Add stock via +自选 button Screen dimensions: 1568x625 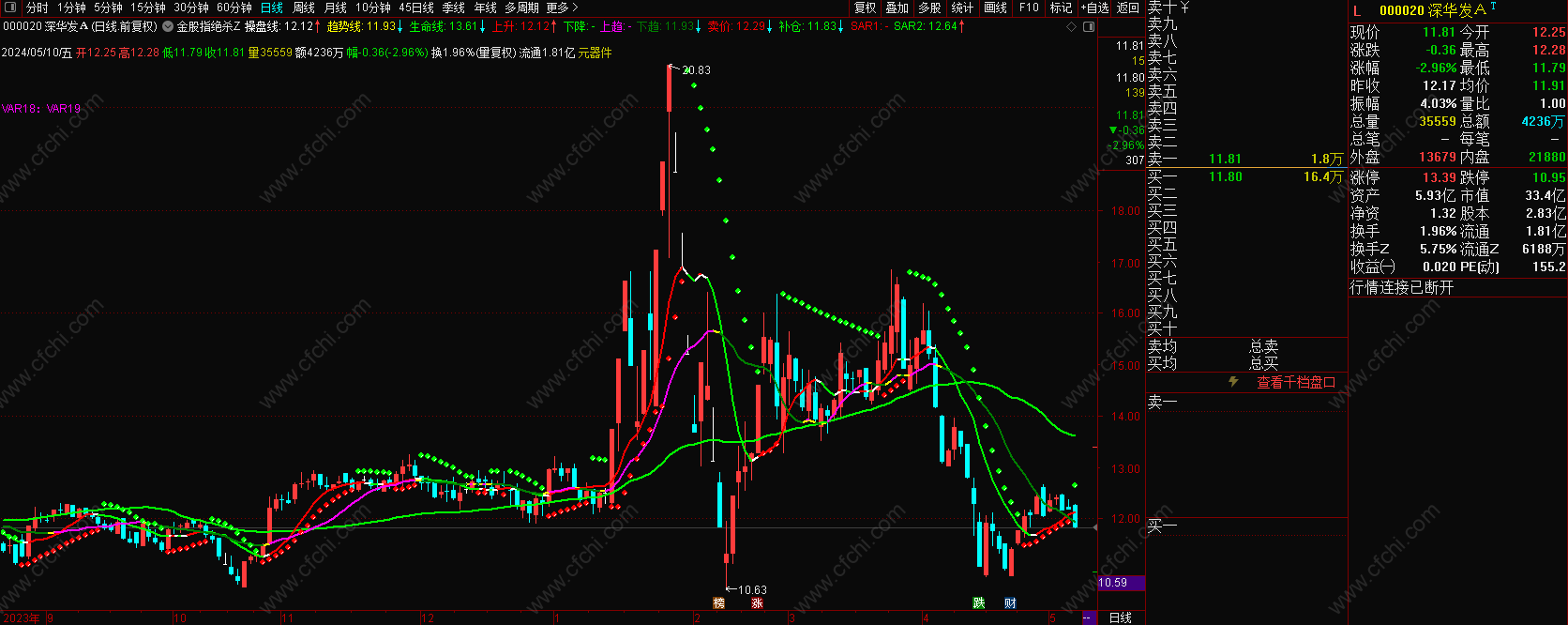pyautogui.click(x=1094, y=8)
